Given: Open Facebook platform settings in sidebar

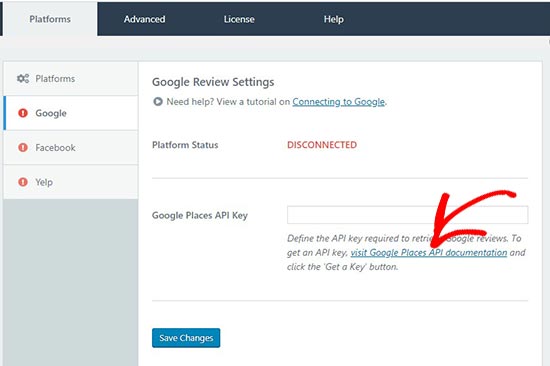Looking at the screenshot, I should pyautogui.click(x=71, y=147).
